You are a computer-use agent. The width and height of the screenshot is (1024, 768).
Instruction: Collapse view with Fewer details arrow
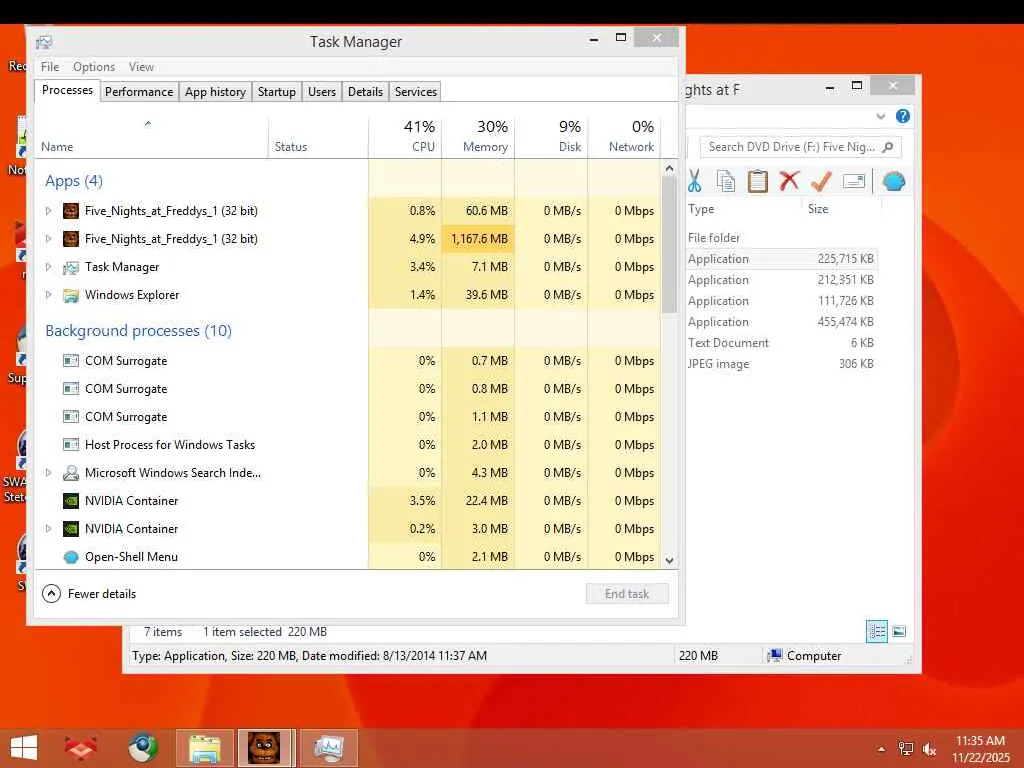pos(51,594)
